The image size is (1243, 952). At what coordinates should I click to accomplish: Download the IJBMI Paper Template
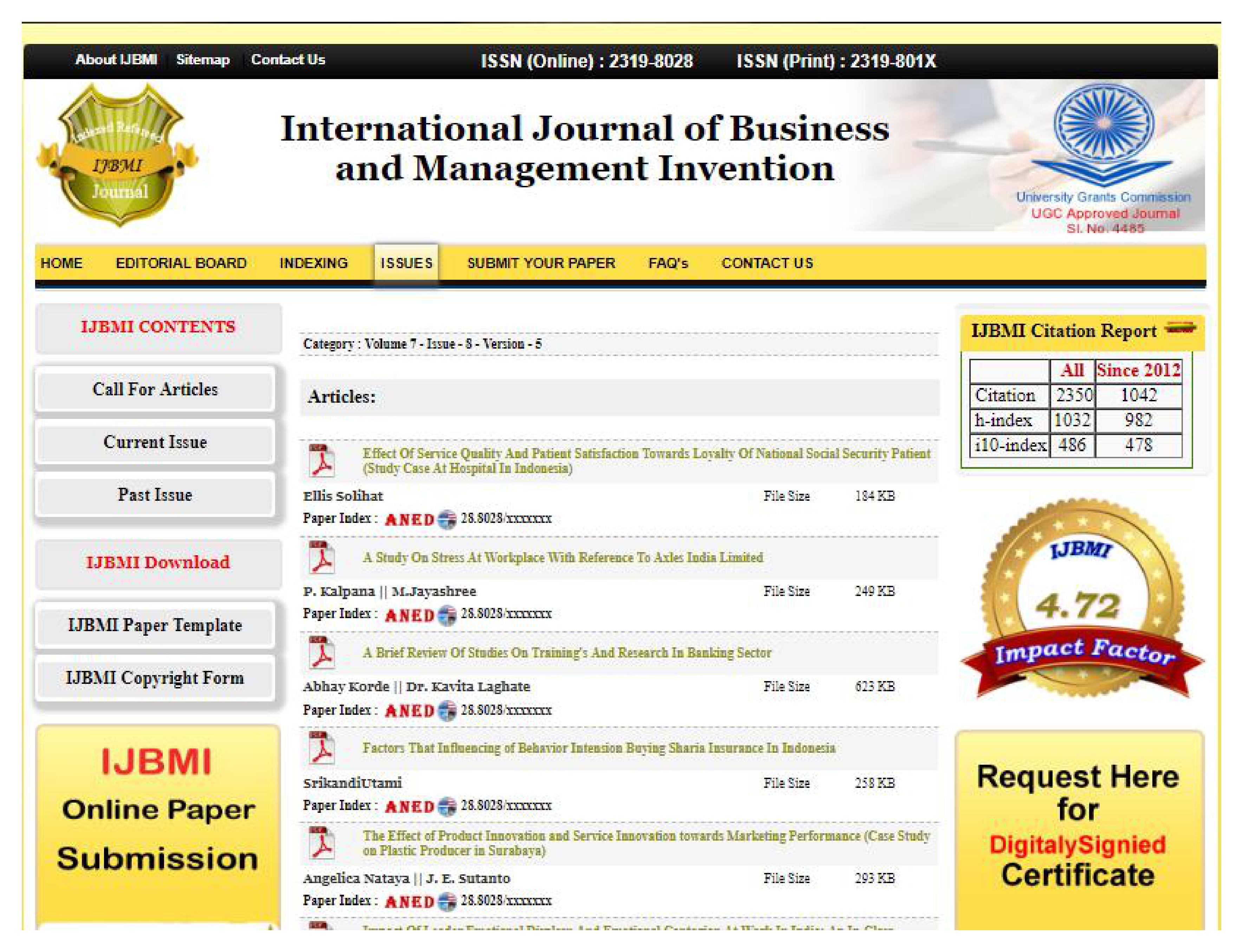coord(155,625)
